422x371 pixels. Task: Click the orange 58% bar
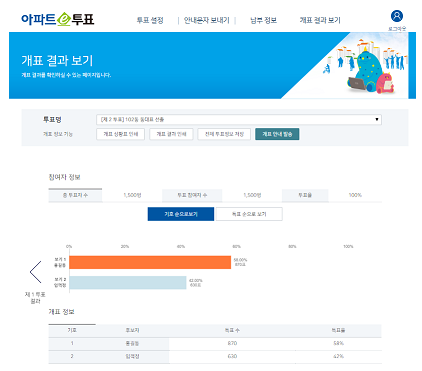click(150, 262)
